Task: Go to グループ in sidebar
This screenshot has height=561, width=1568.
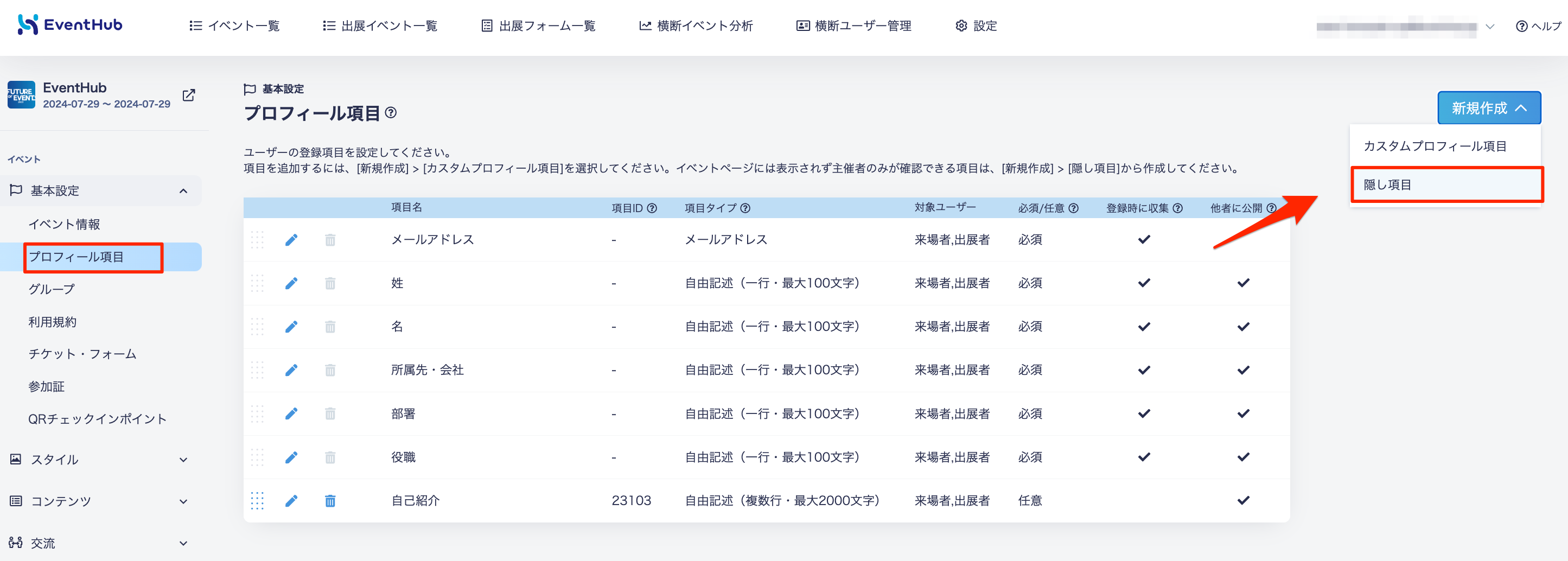Action: pos(52,290)
